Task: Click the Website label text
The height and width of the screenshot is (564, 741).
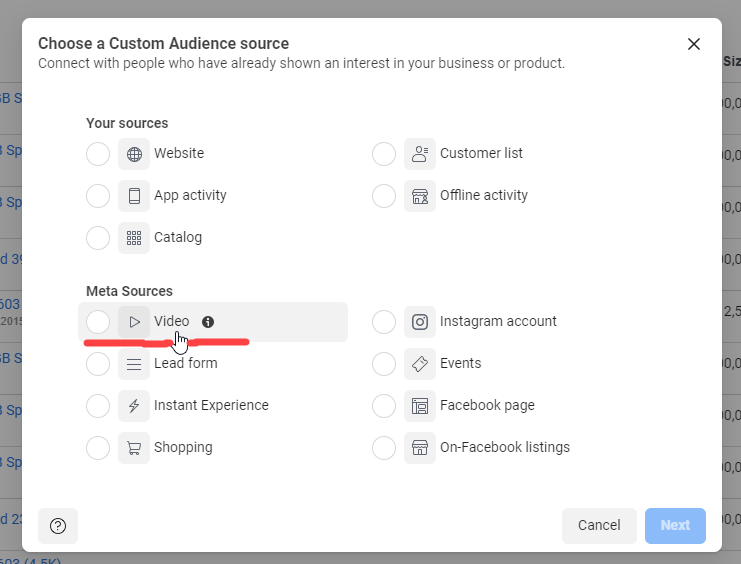Action: pos(179,153)
